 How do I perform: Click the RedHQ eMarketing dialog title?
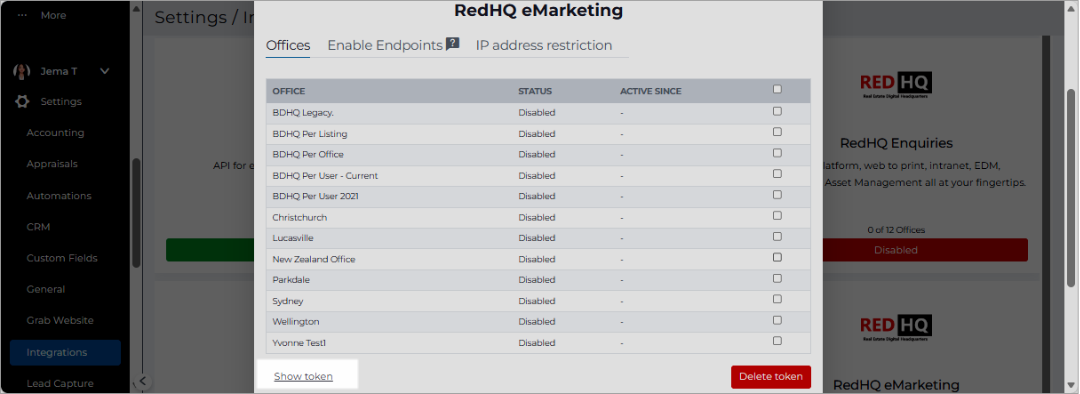pos(539,10)
